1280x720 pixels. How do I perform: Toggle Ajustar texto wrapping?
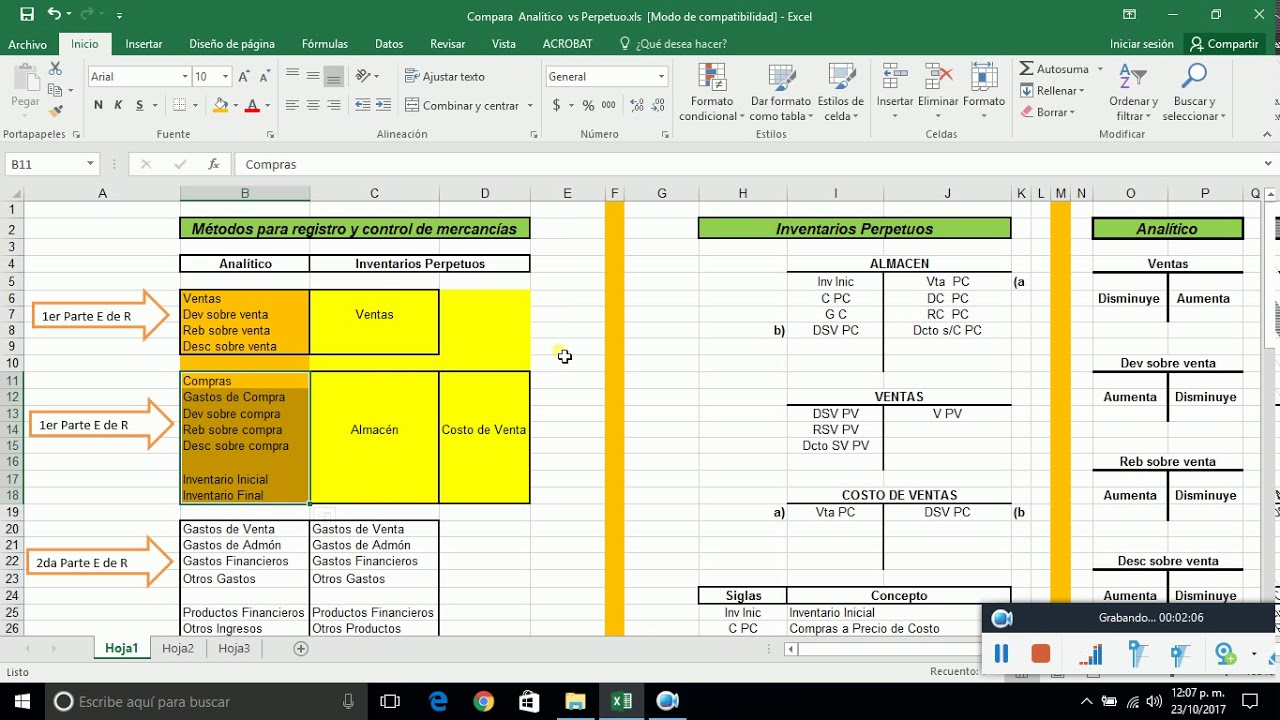(444, 77)
